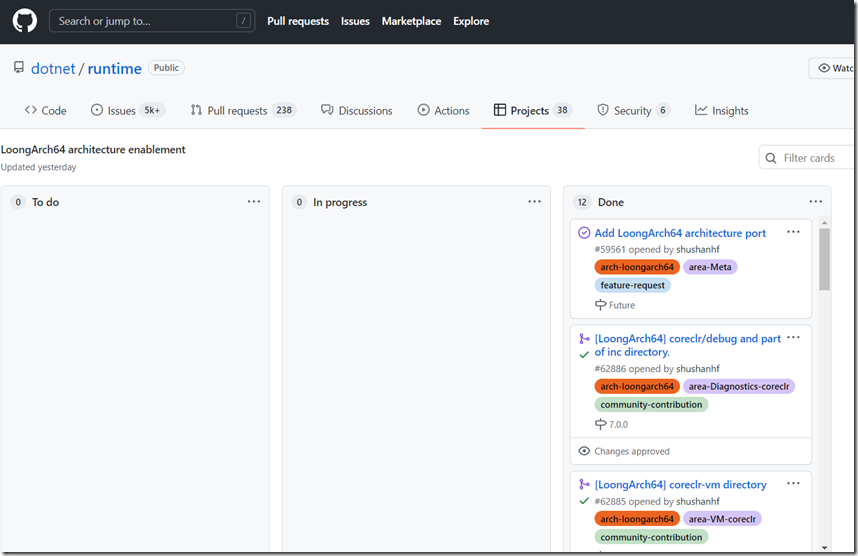
Task: Click the Watch eye icon button
Action: (825, 68)
